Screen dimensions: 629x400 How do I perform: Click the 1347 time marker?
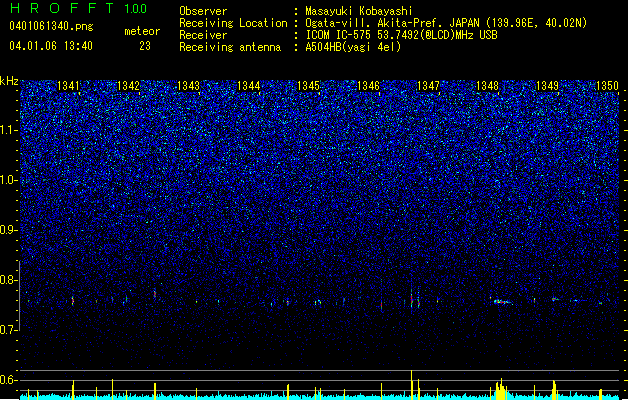point(428,86)
